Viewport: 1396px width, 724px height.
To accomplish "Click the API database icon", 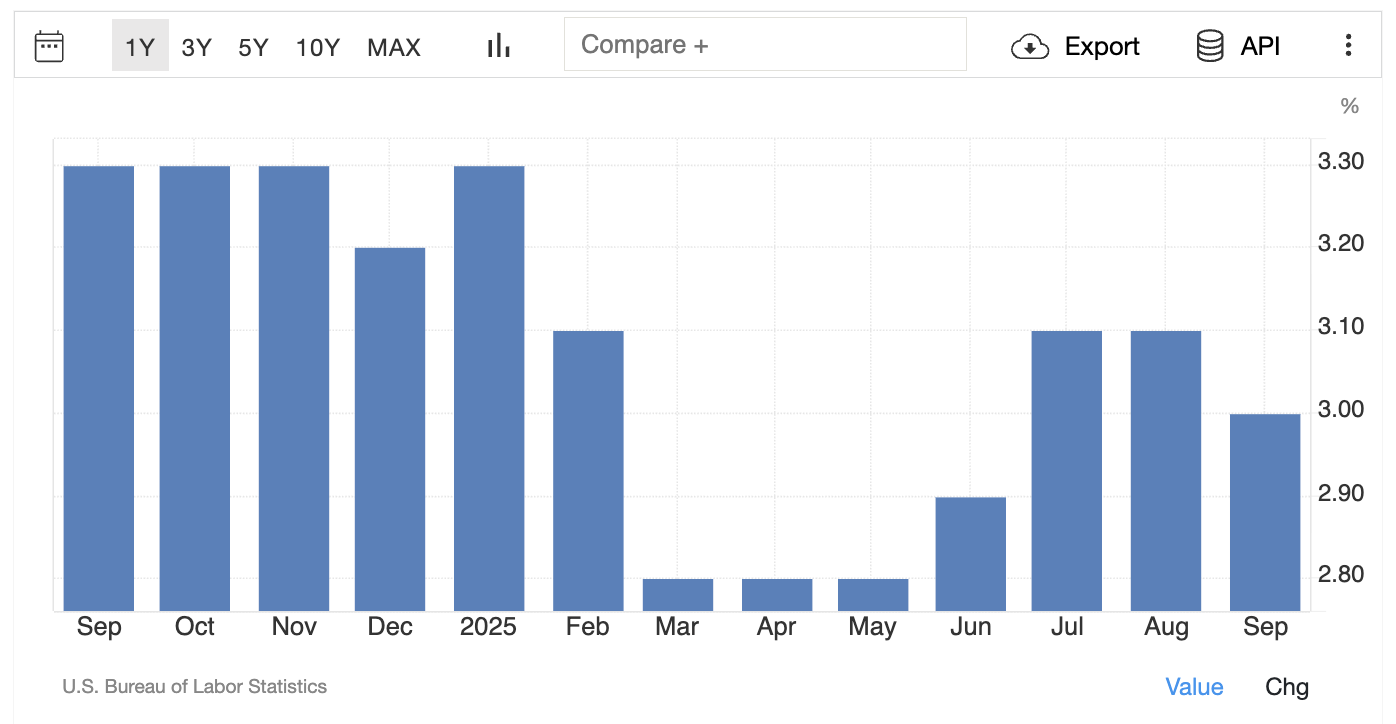I will point(1210,46).
